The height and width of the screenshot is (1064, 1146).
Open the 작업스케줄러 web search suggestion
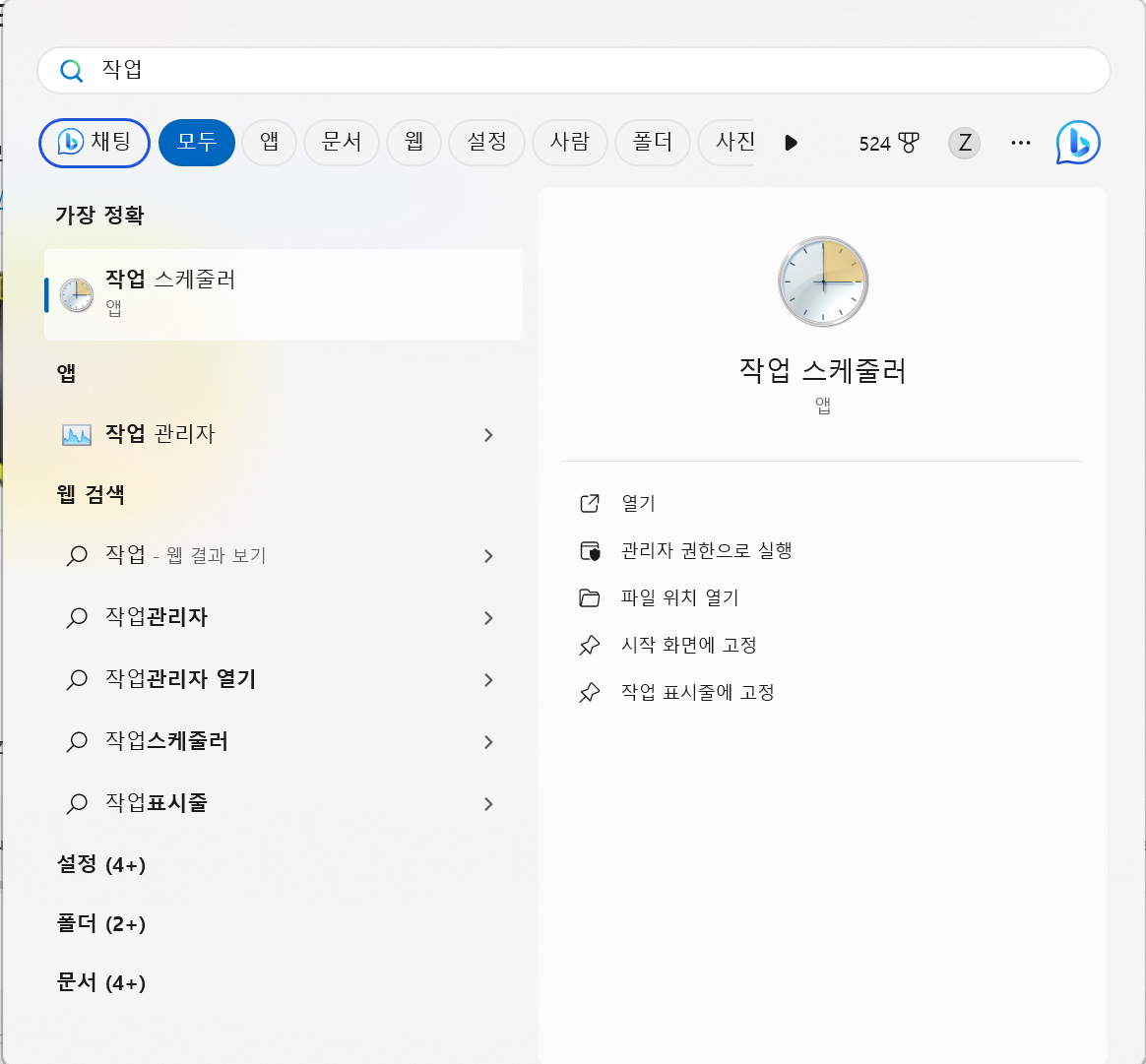(284, 742)
